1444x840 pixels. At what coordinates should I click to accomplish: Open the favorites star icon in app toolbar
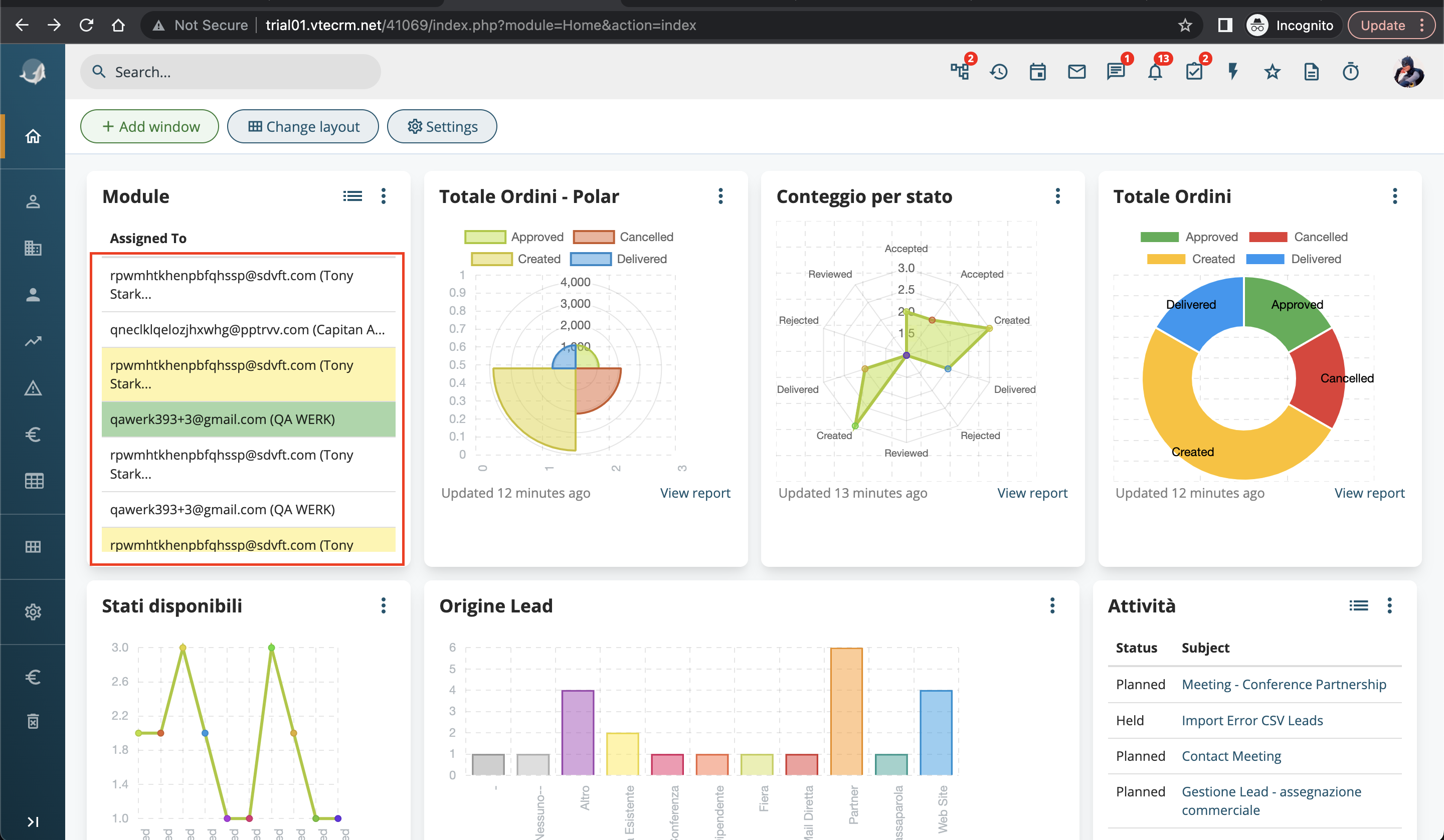pyautogui.click(x=1272, y=72)
